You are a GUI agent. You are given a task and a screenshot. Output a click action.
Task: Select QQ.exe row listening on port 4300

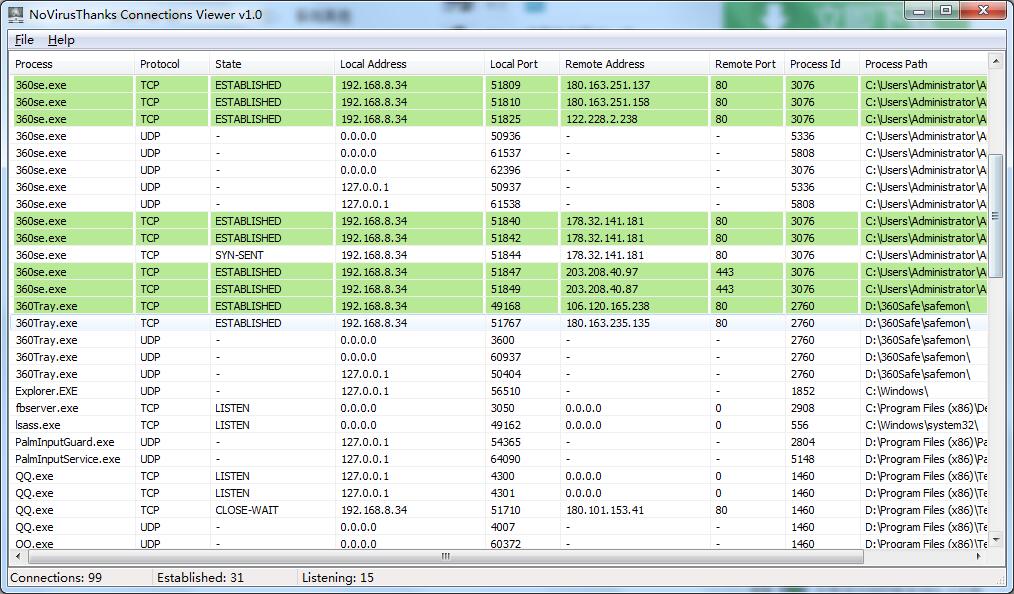(499, 476)
